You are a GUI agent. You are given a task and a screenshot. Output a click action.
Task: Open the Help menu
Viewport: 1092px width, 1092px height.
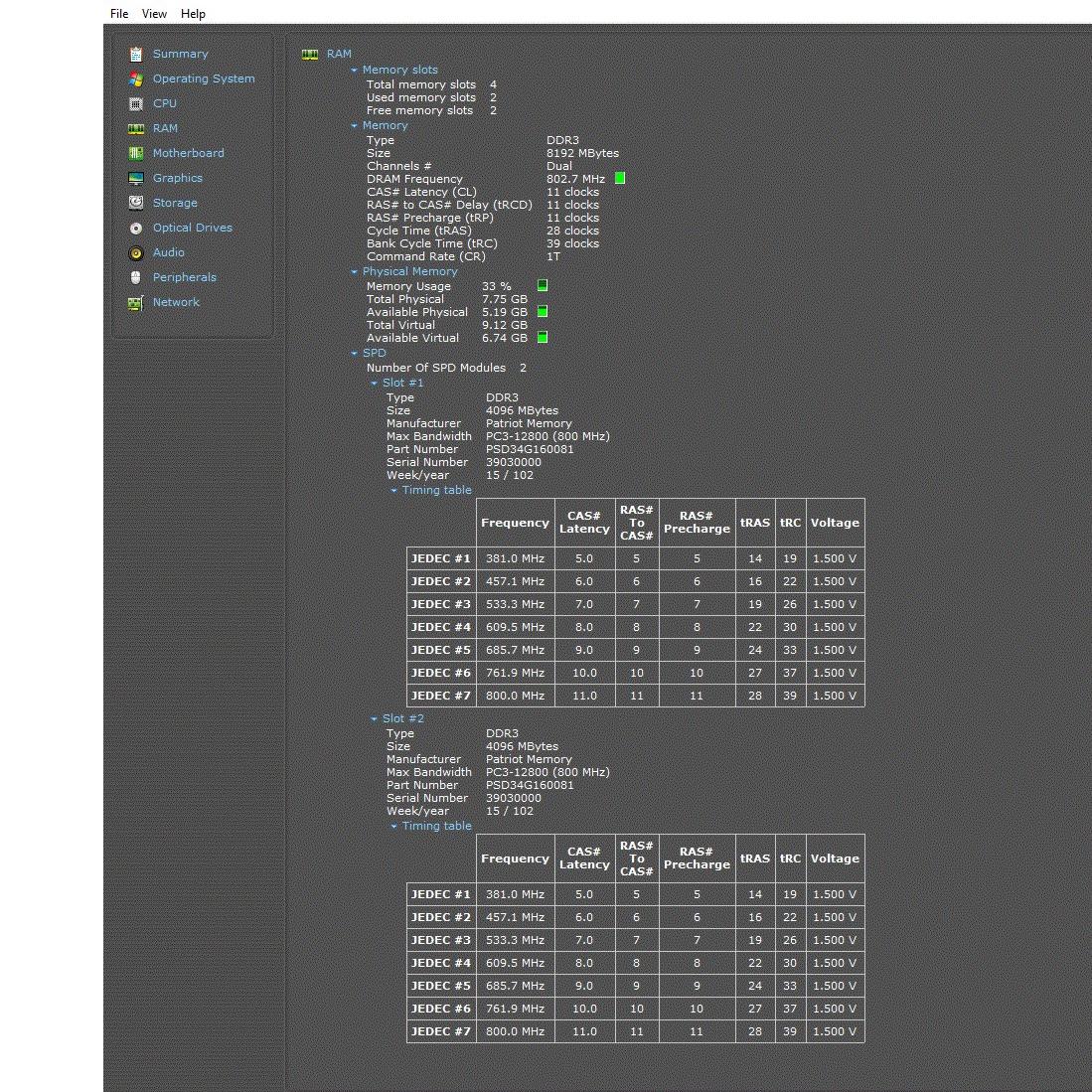pos(193,14)
